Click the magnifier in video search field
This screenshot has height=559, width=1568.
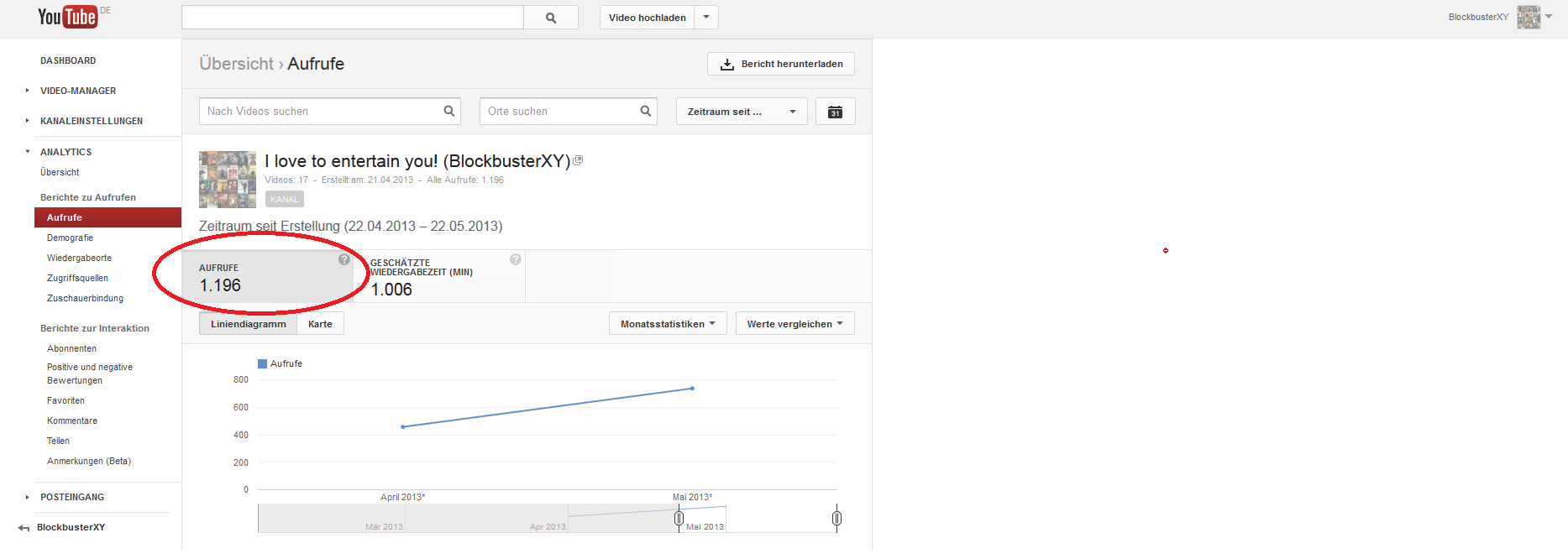pos(449,111)
